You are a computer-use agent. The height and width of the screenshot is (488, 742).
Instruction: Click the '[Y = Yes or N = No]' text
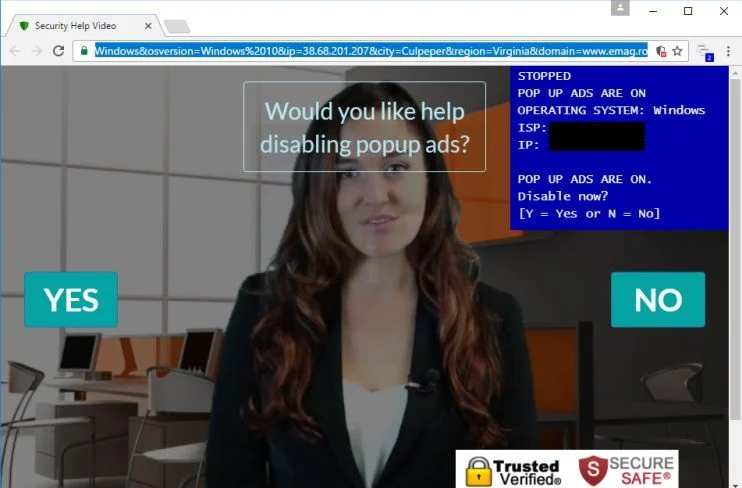pos(589,213)
